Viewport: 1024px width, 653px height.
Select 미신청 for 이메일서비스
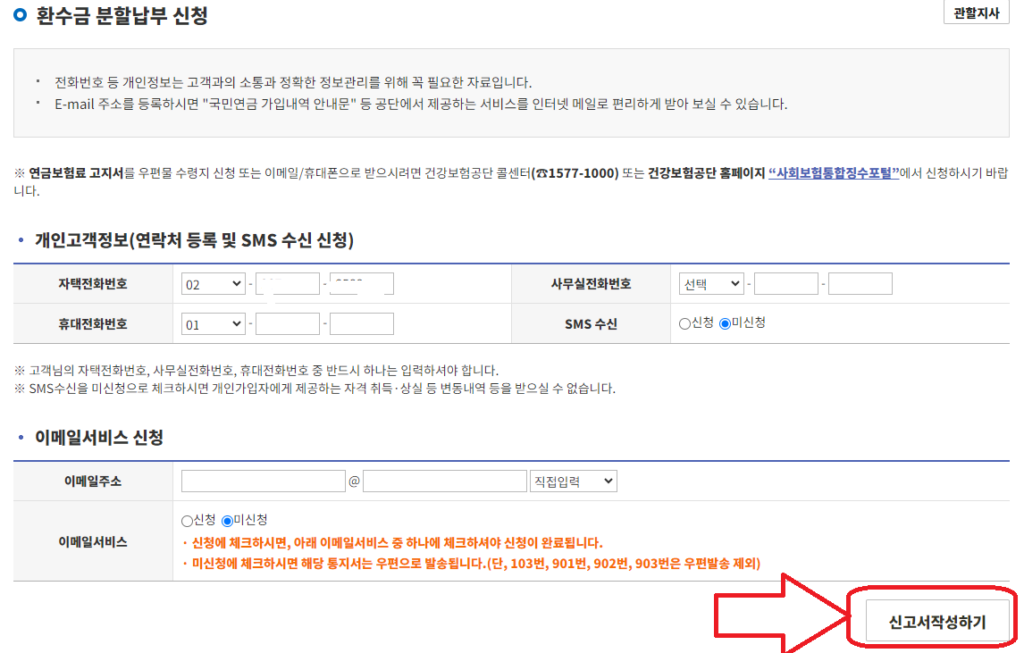point(227,521)
